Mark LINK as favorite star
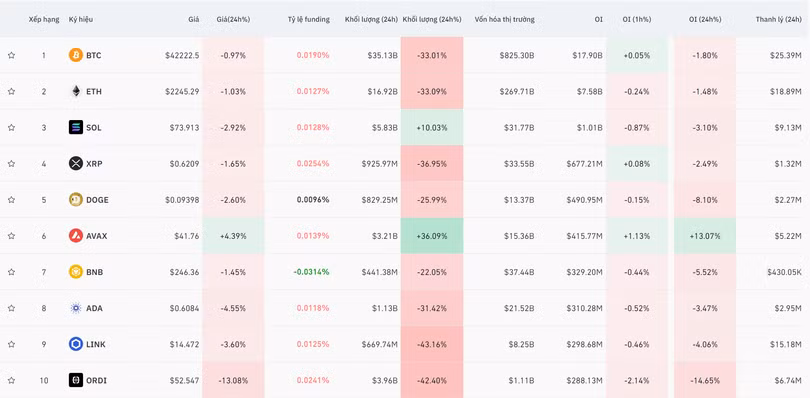 tap(11, 344)
